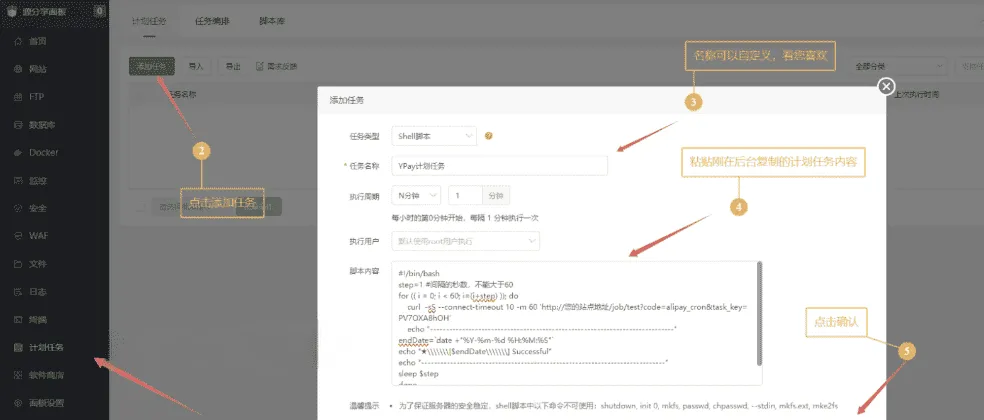Open the 计划任务 cron icon in sidebar
Image resolution: width=984 pixels, height=420 pixels.
(x=18, y=347)
